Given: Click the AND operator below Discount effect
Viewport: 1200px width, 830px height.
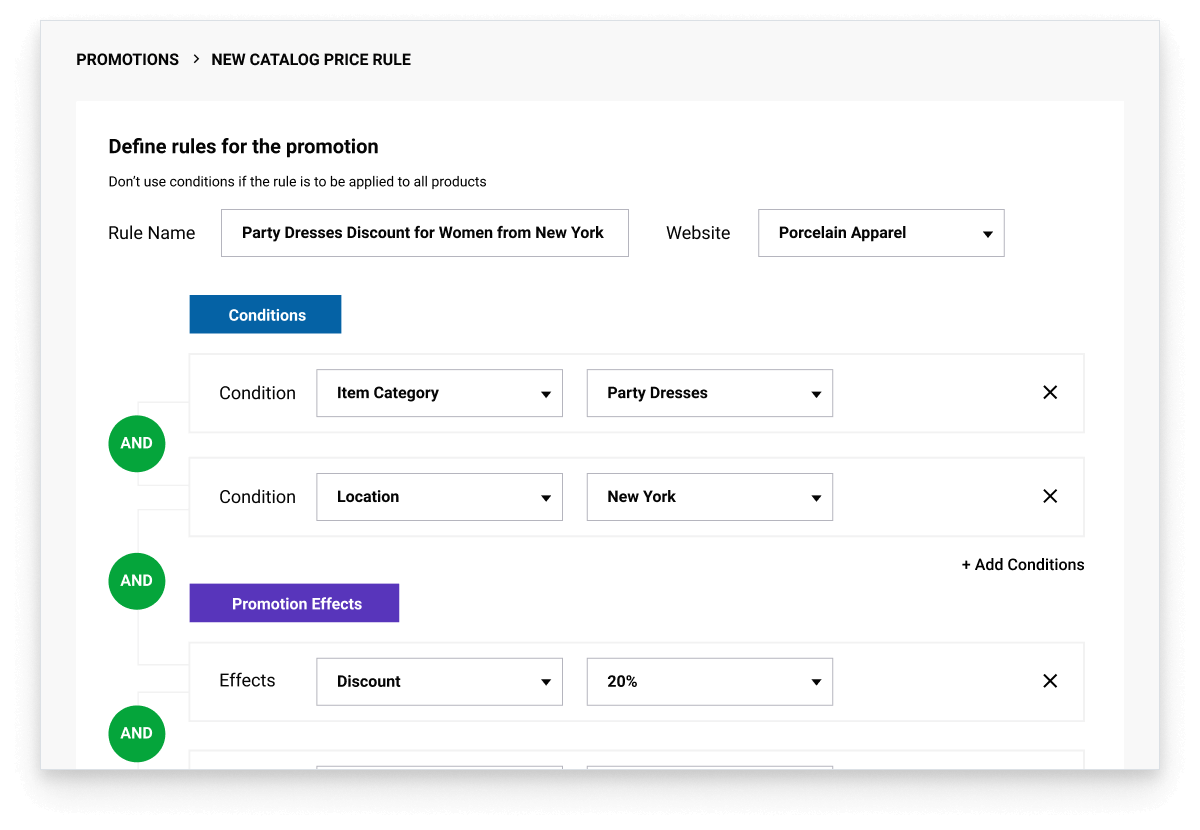Looking at the screenshot, I should tap(137, 733).
